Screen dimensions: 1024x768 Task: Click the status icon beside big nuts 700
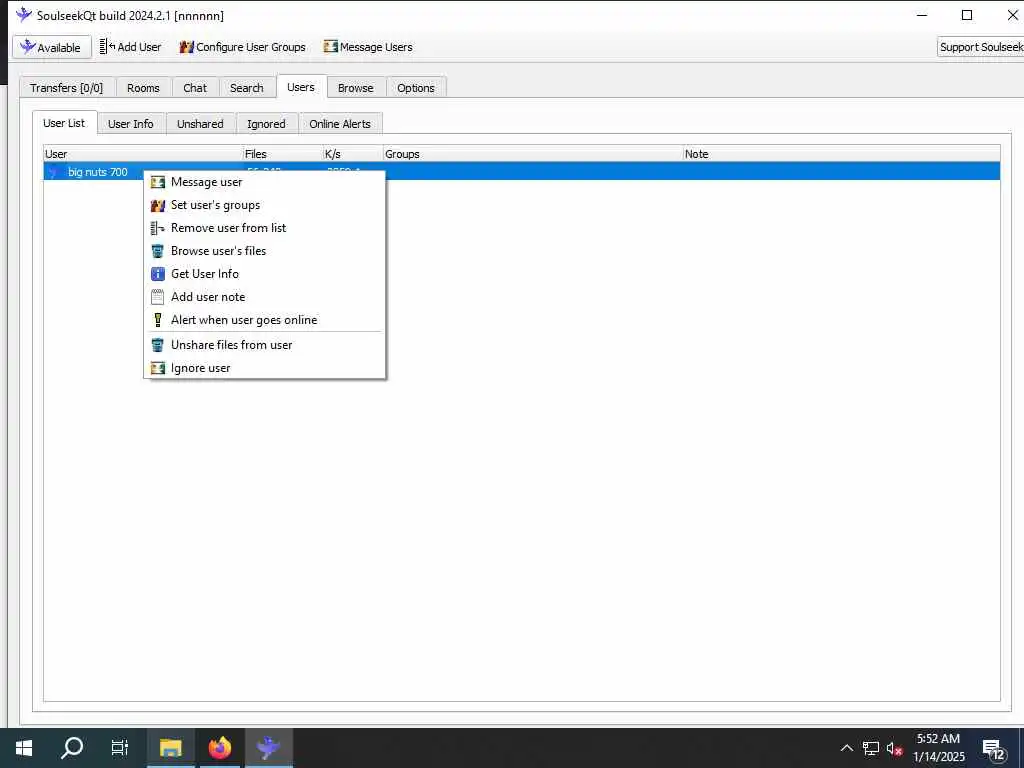tap(54, 172)
